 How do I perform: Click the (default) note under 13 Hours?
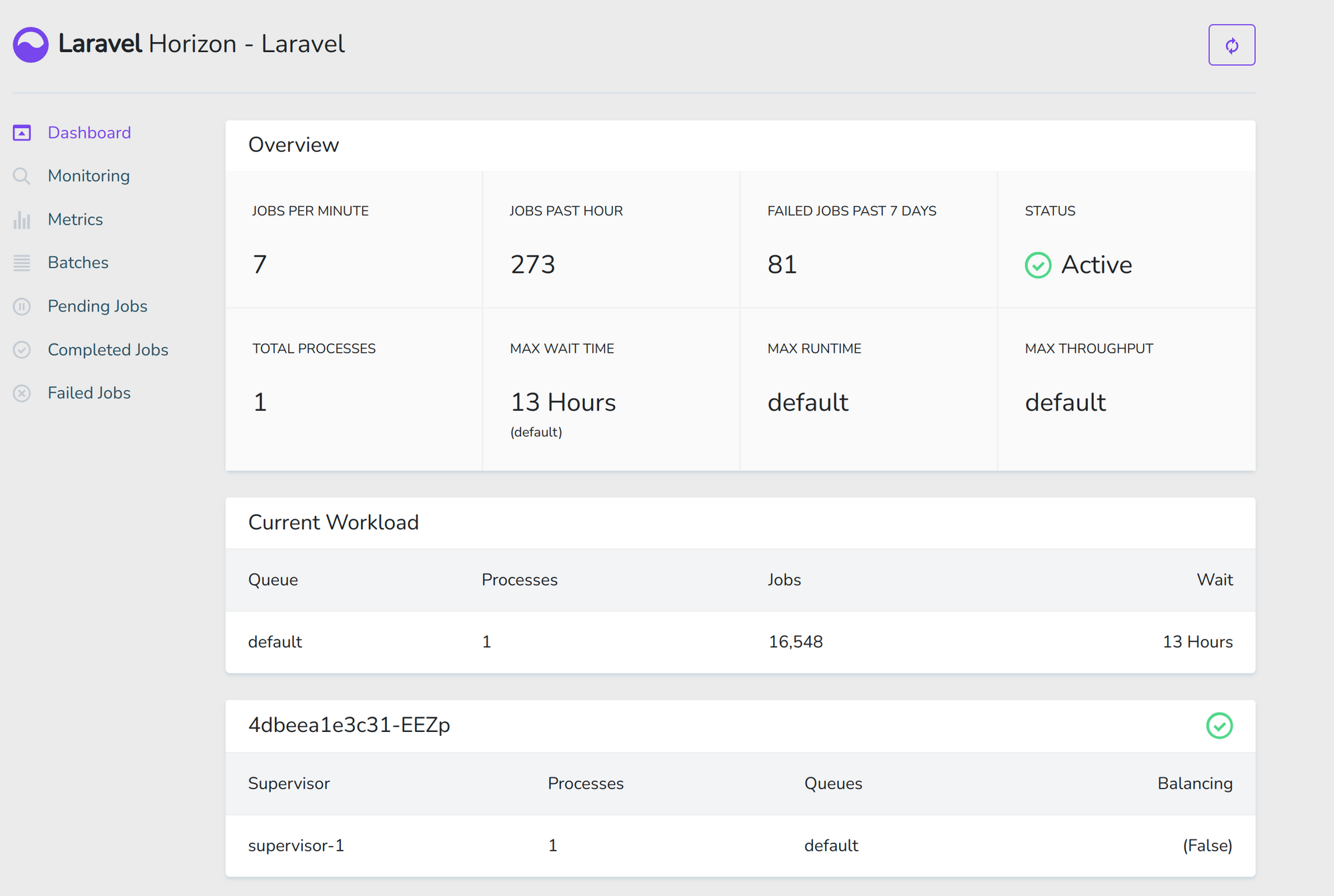[x=536, y=432]
